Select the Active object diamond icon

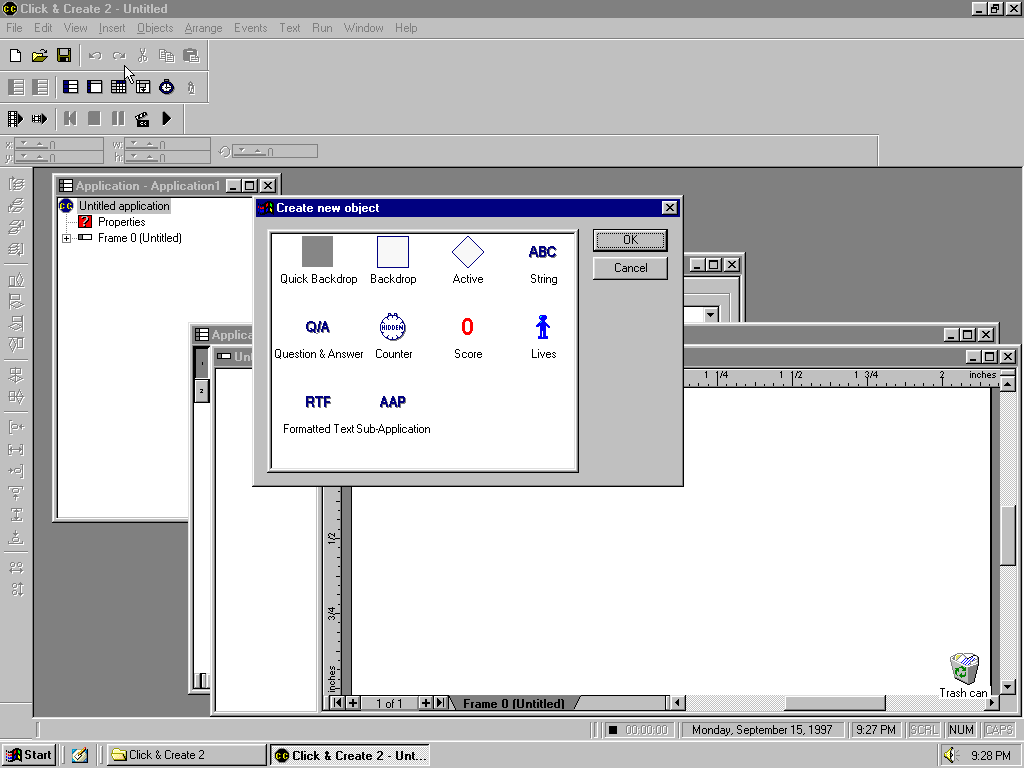click(468, 252)
